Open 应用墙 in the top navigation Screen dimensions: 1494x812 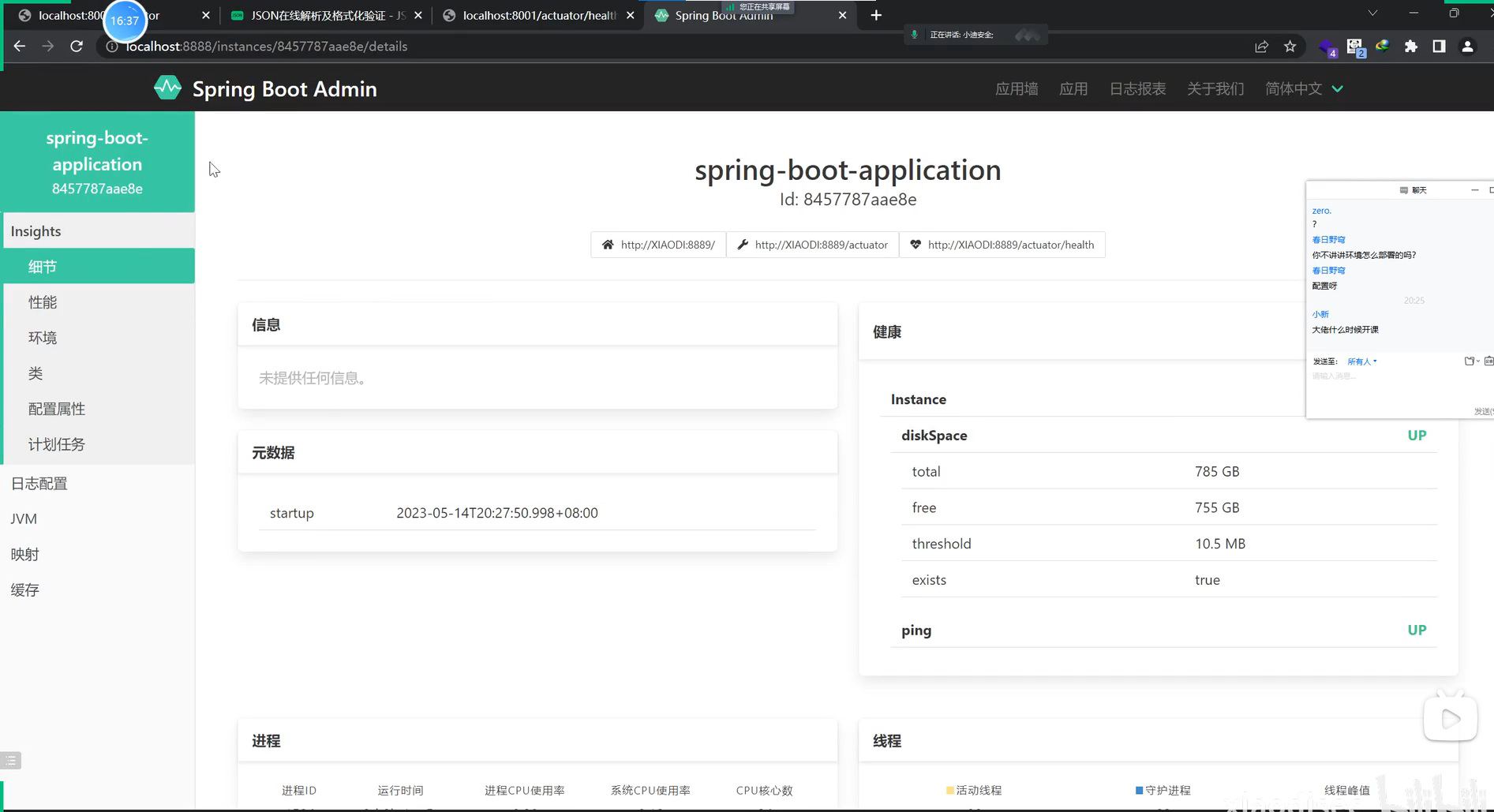click(1017, 88)
